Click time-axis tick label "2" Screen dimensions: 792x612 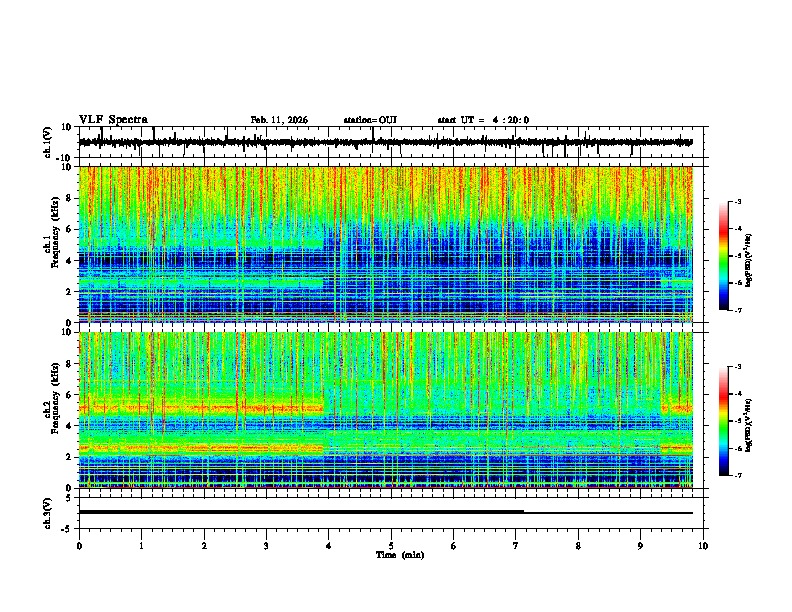pos(204,546)
